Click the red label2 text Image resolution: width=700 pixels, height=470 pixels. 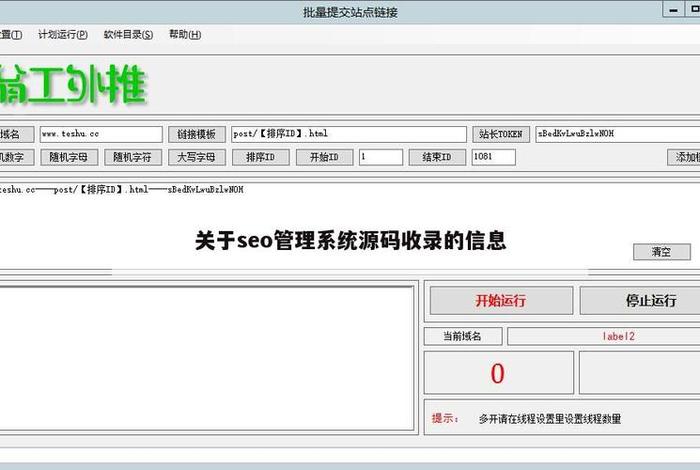click(x=618, y=336)
